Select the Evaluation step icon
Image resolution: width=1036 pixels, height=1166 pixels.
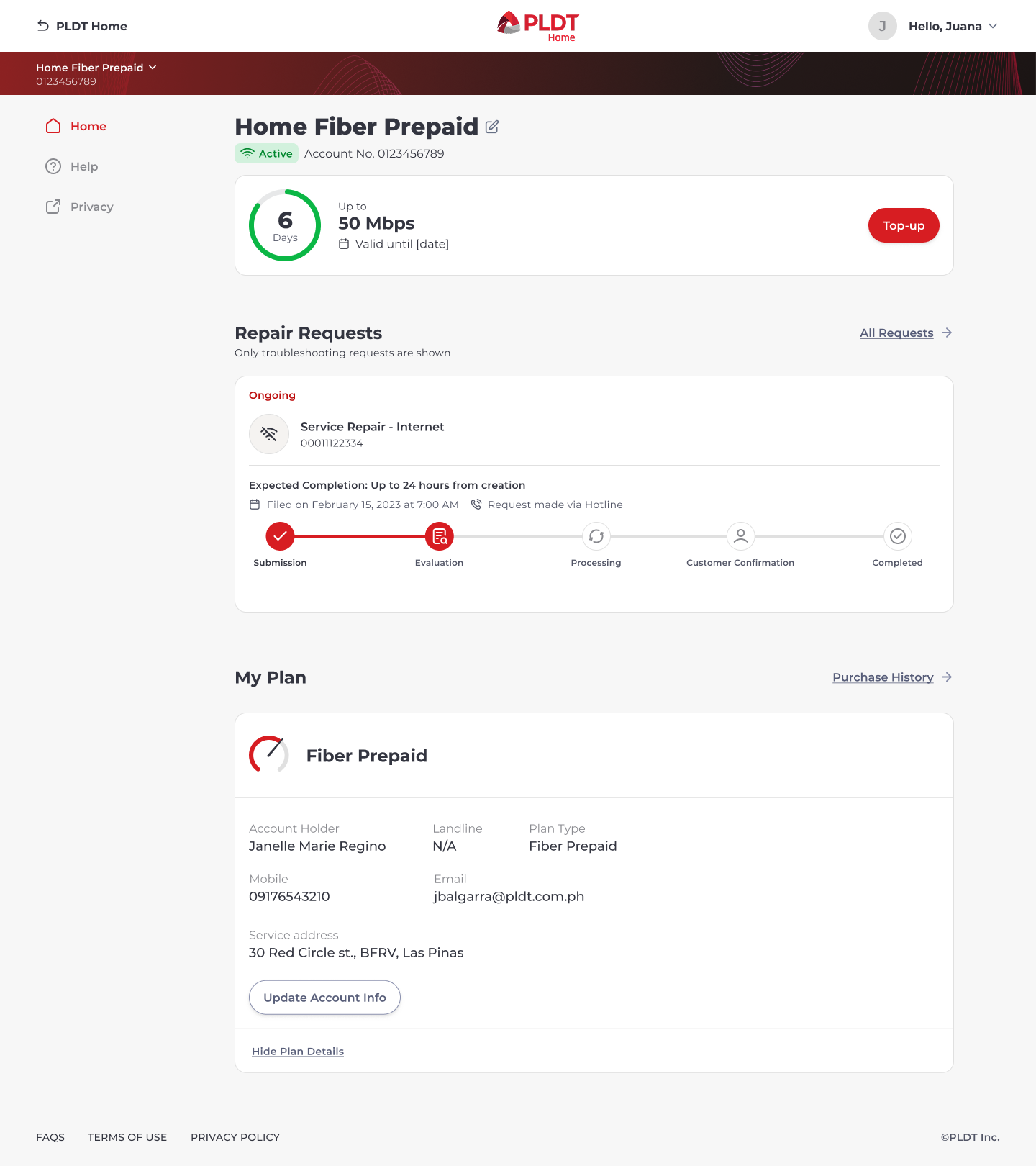tap(439, 536)
